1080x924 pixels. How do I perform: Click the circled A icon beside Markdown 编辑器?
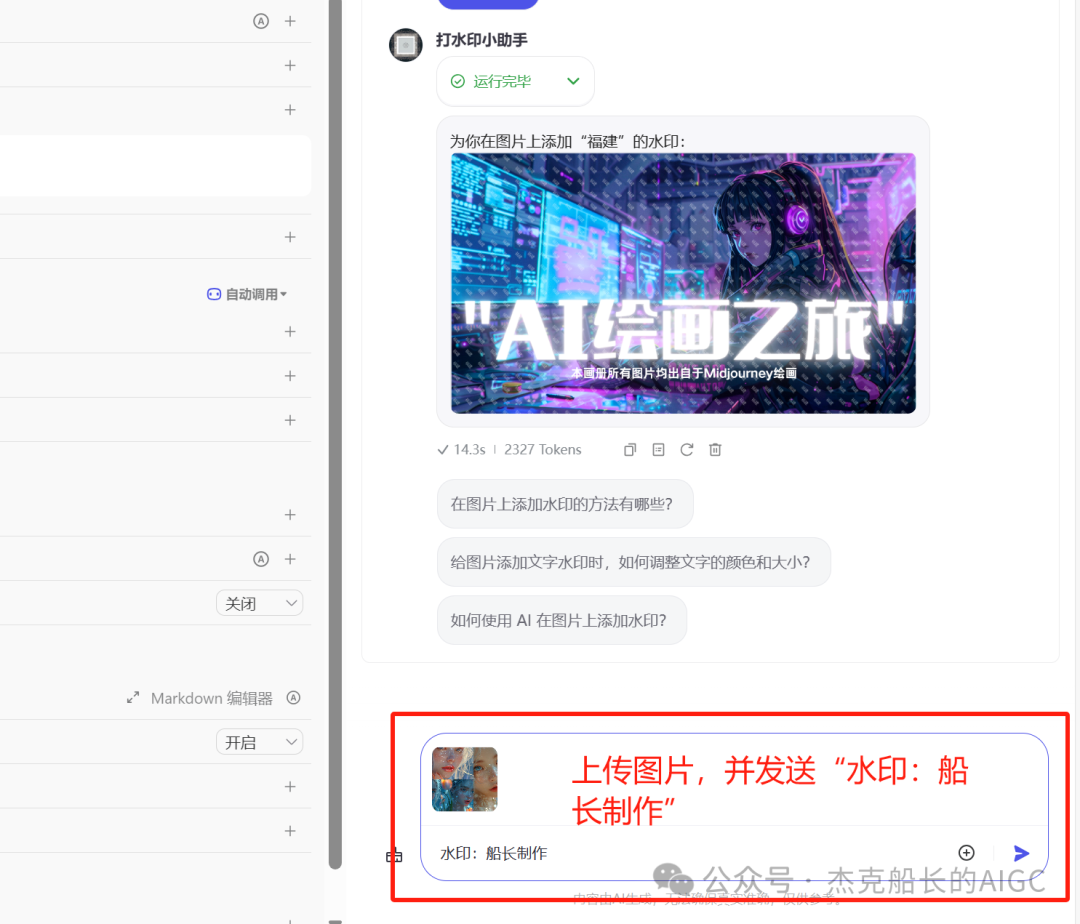(x=293, y=697)
